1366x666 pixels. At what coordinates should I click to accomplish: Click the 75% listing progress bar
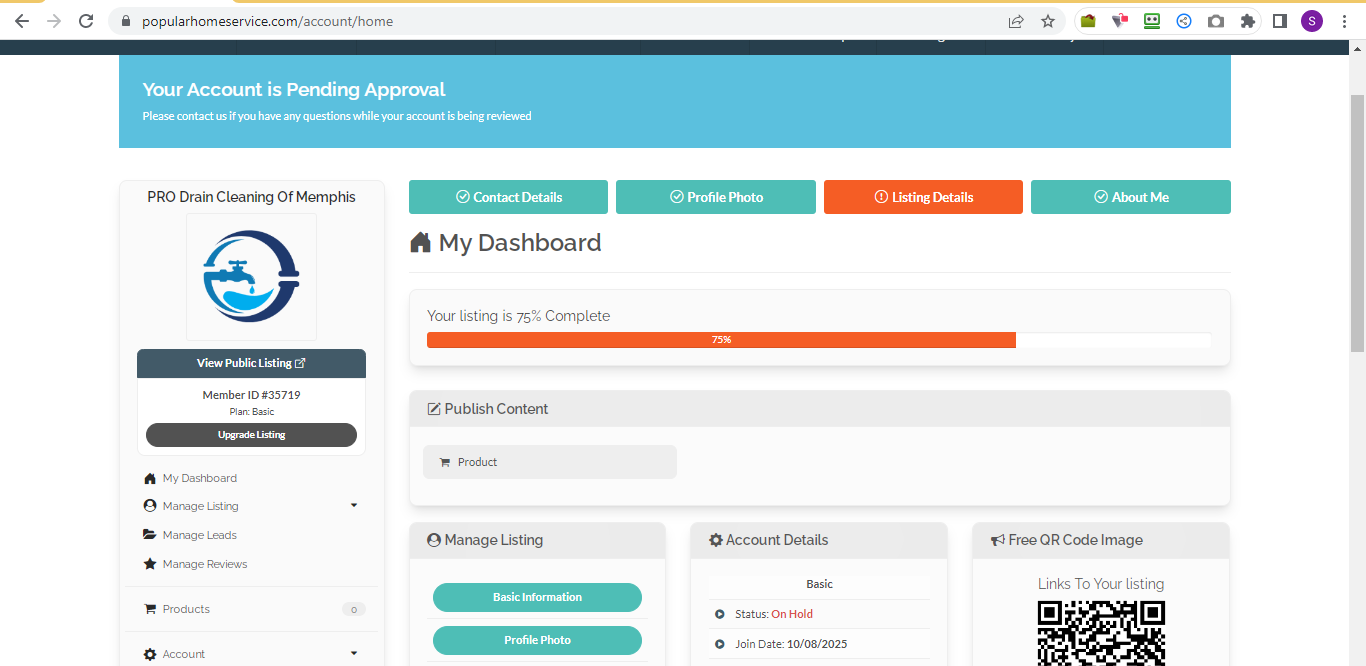pyautogui.click(x=819, y=340)
